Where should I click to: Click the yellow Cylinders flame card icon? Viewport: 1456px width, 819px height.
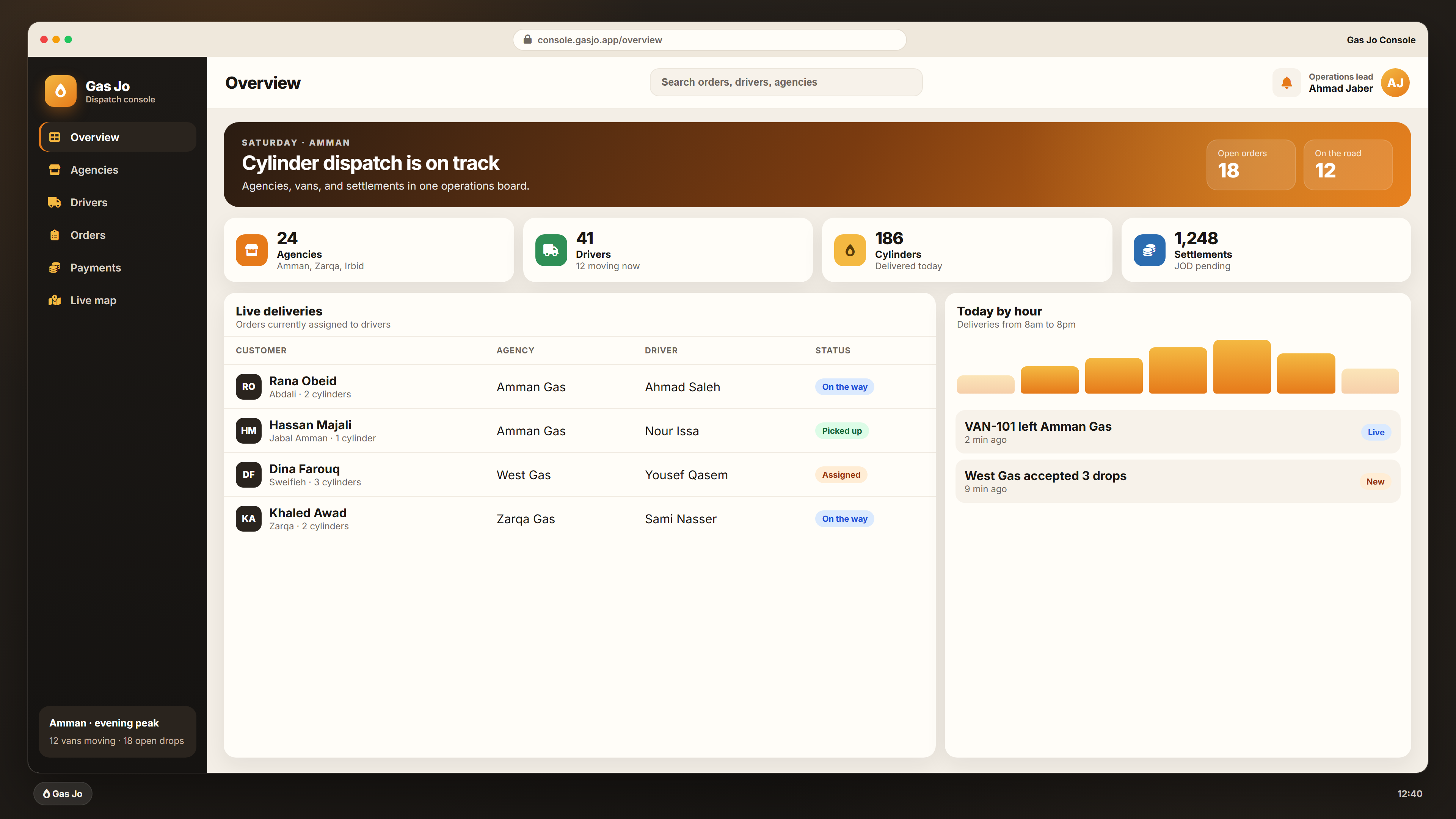(850, 250)
